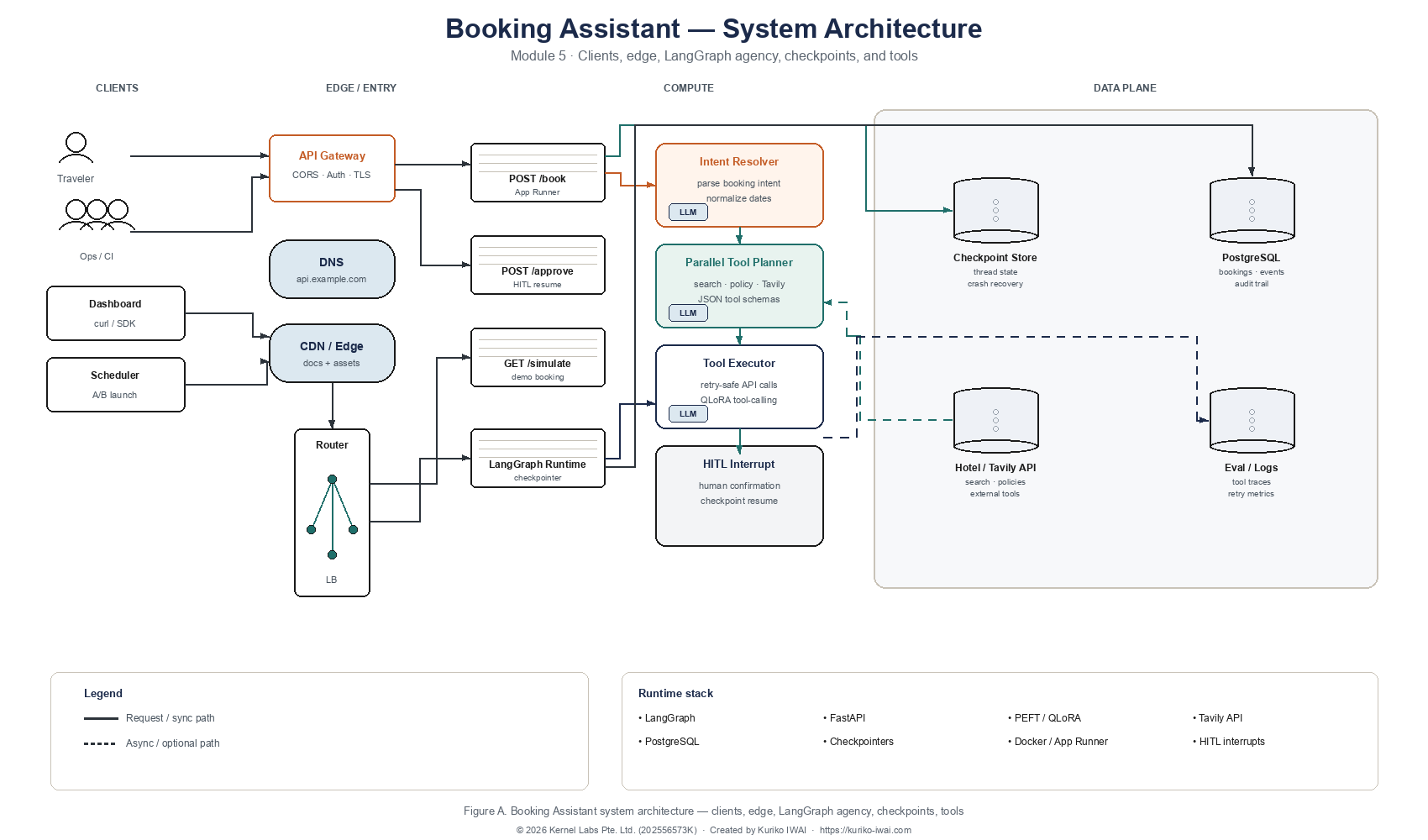The height and width of the screenshot is (840, 1428).
Task: Click the LangGraph runtime stack entry
Action: 667,718
